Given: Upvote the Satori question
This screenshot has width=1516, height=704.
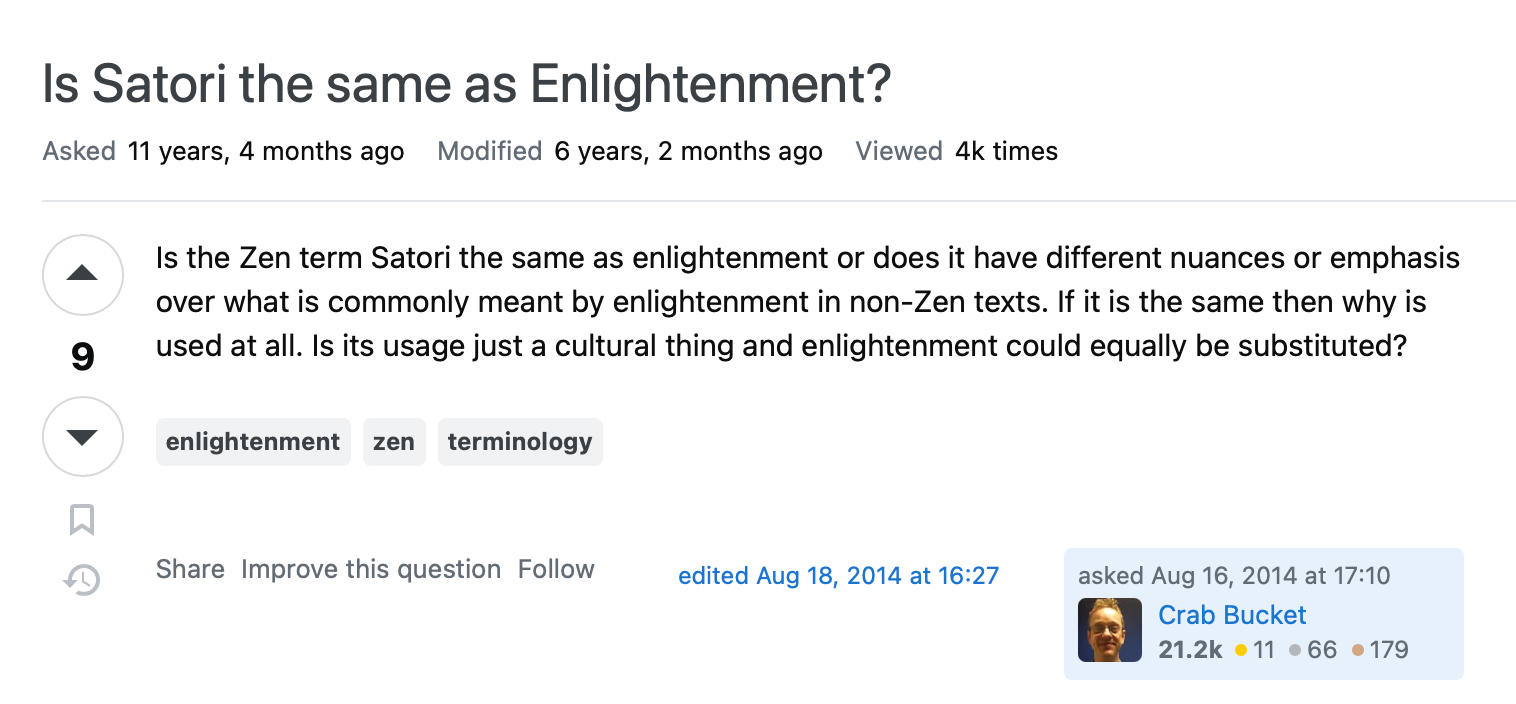Looking at the screenshot, I should [x=82, y=274].
